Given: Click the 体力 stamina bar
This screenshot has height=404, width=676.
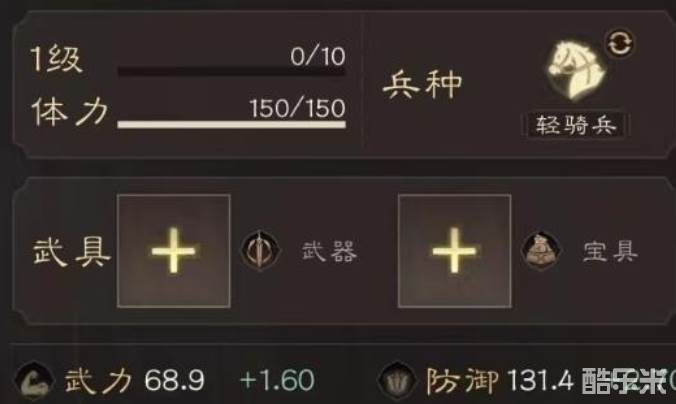Looking at the screenshot, I should tap(232, 125).
